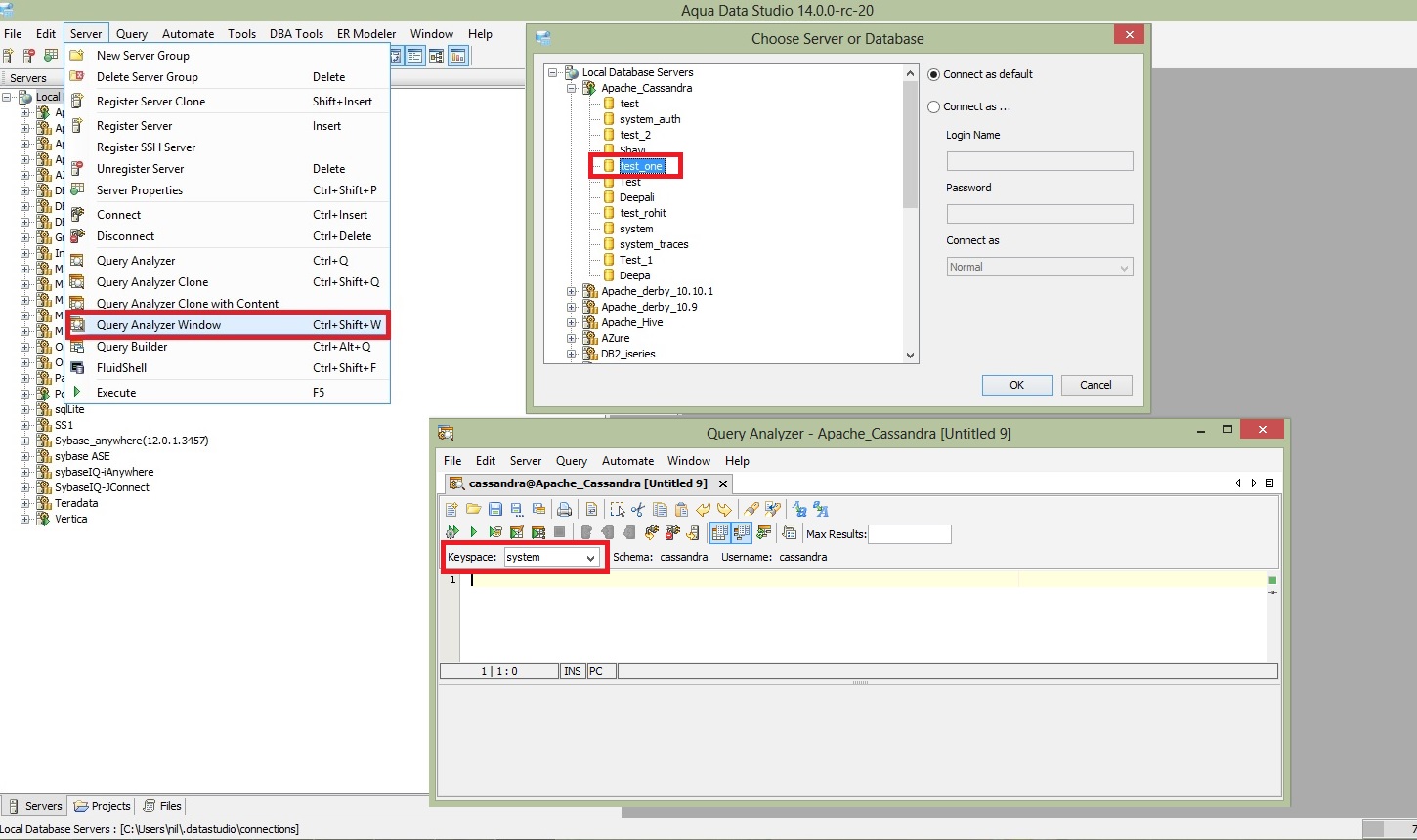
Task: Create new script in Query Analyzer toolbar
Action: (x=451, y=509)
